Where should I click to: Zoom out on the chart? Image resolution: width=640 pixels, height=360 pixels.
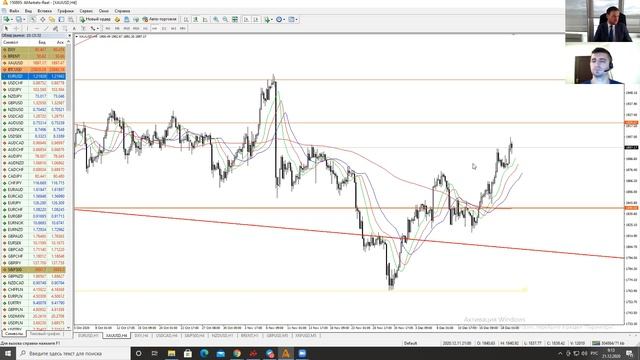coord(225,19)
